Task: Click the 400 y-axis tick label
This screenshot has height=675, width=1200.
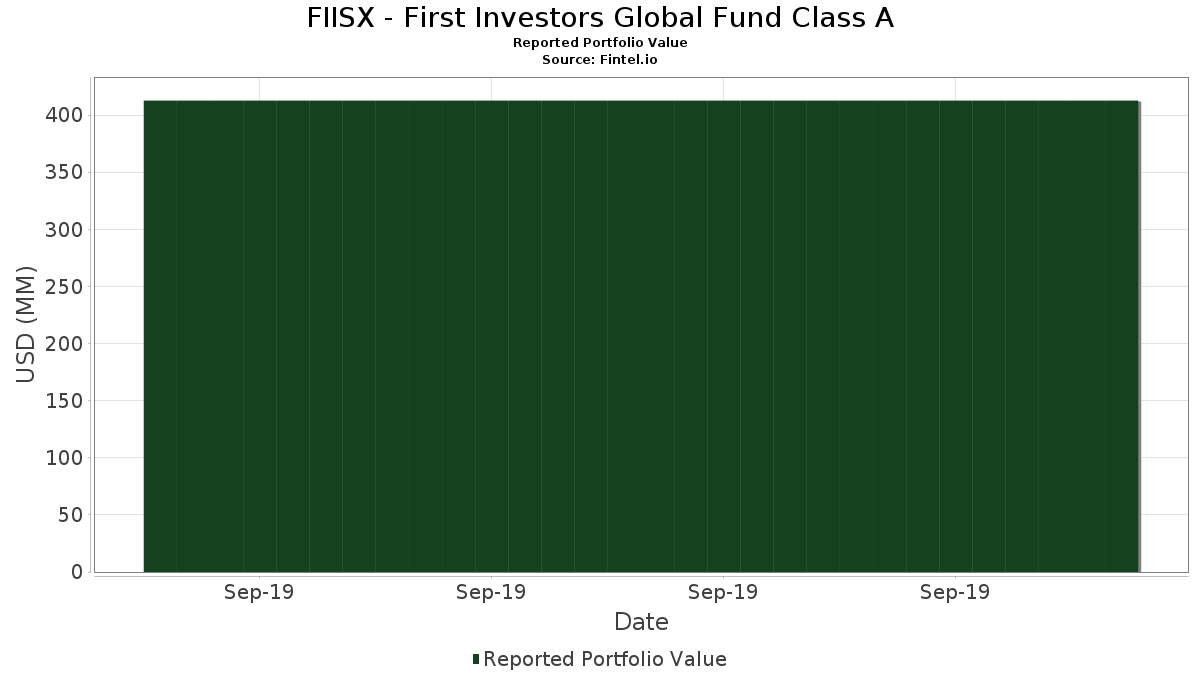Action: [64, 116]
